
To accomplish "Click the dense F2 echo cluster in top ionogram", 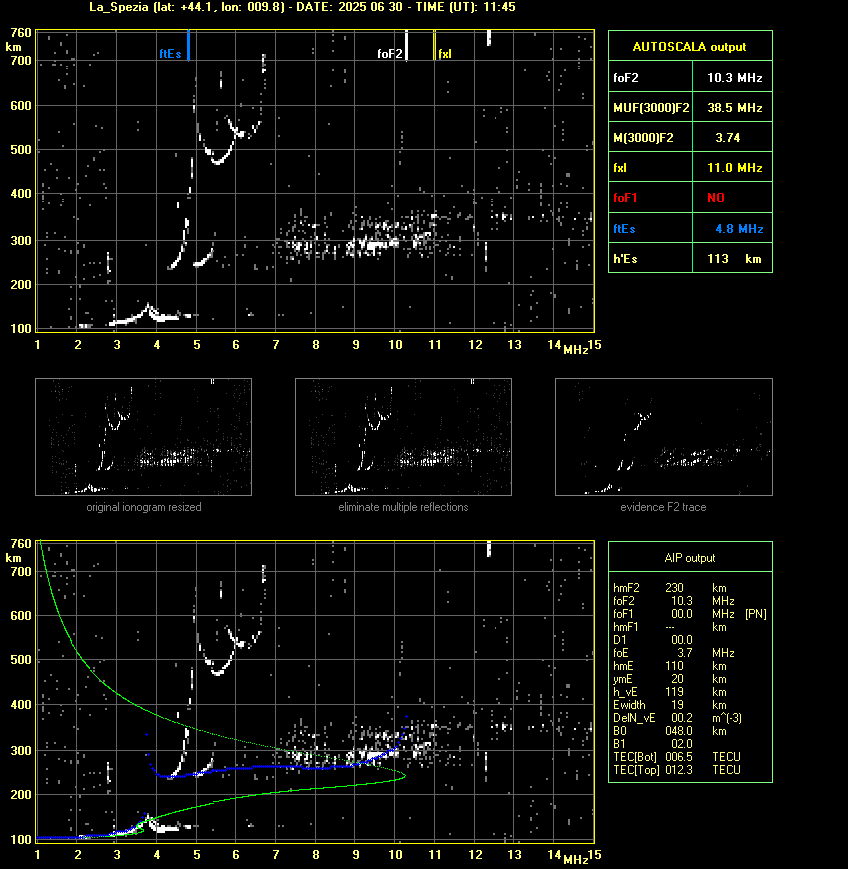I will tap(371, 244).
